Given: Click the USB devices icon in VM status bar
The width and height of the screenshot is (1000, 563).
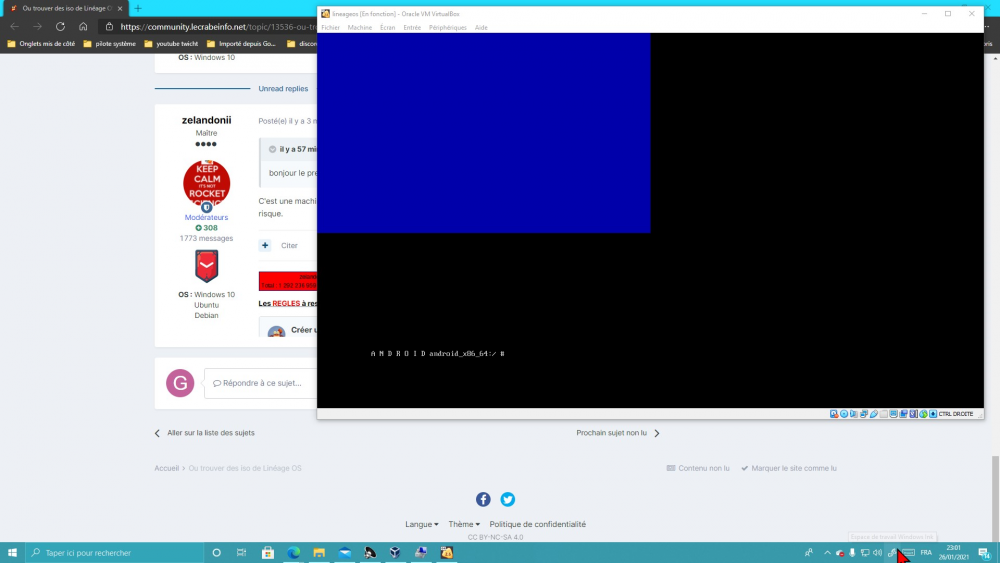Looking at the screenshot, I should click(x=874, y=413).
